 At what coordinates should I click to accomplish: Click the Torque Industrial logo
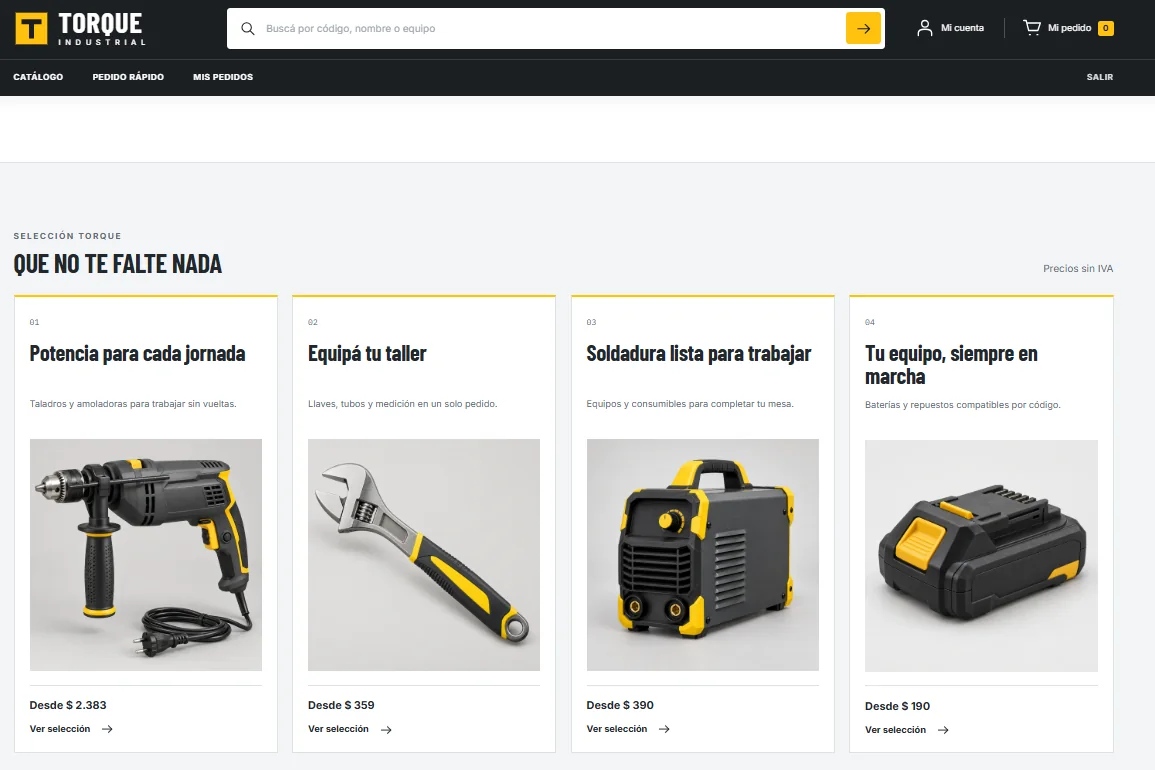tap(81, 29)
